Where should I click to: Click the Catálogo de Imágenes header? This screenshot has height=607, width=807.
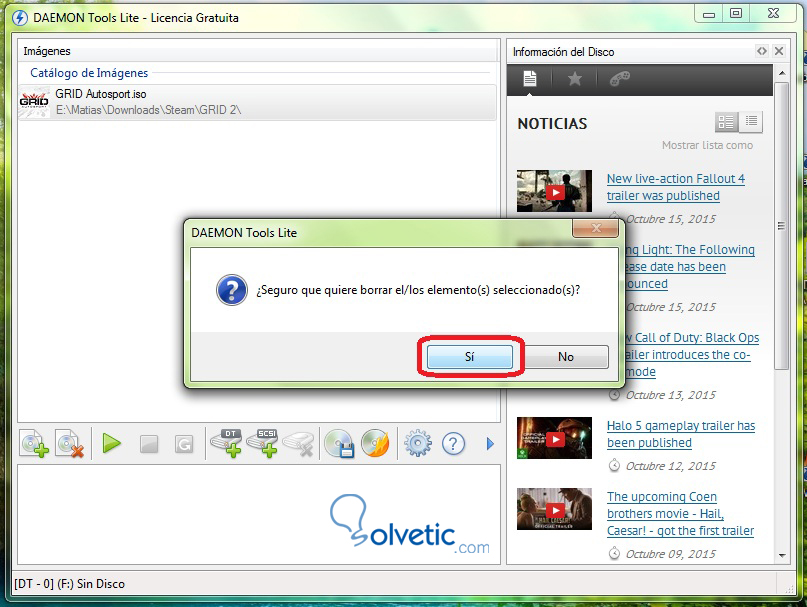click(x=89, y=73)
